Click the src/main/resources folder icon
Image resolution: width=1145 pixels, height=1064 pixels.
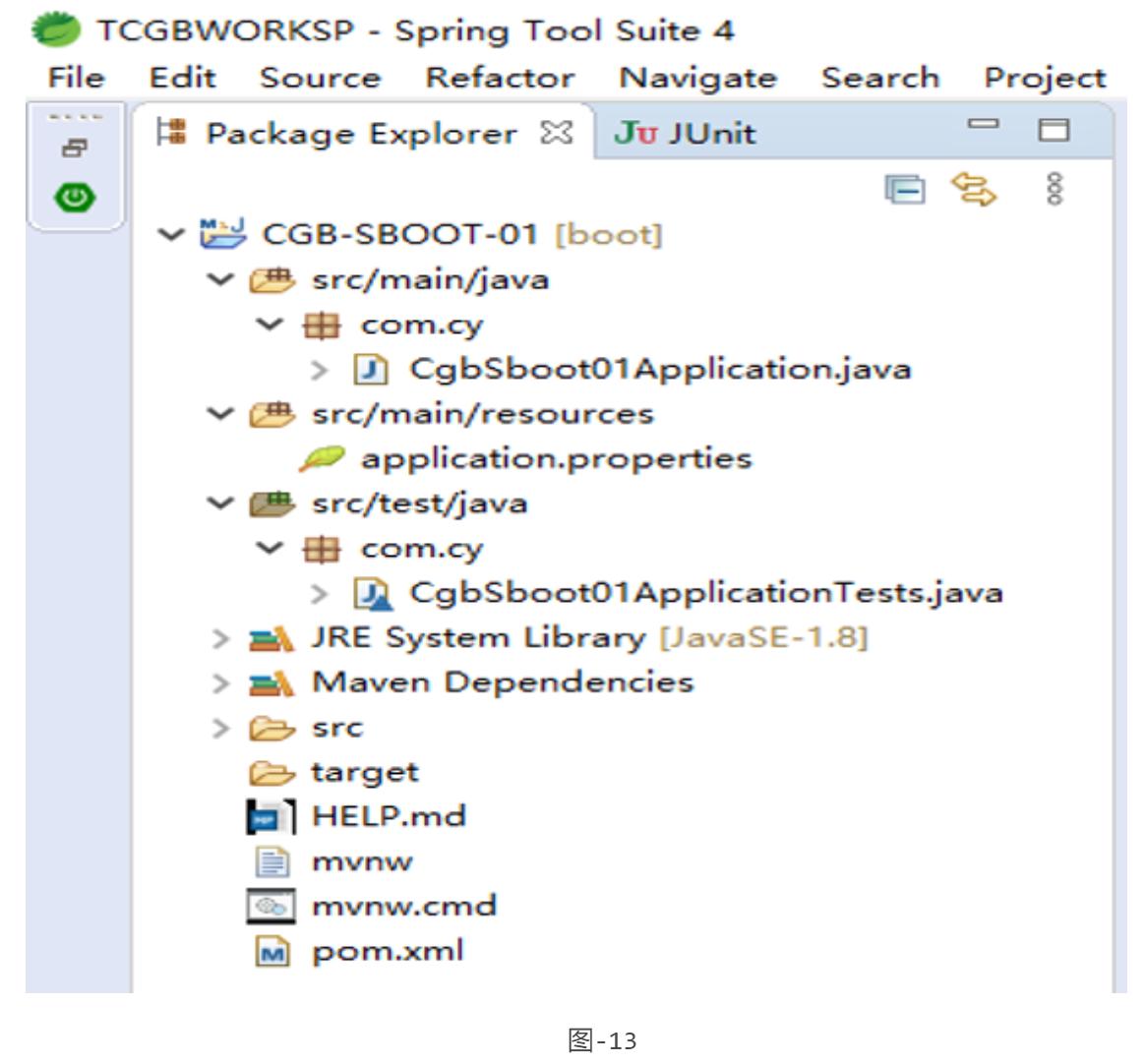coord(272,414)
